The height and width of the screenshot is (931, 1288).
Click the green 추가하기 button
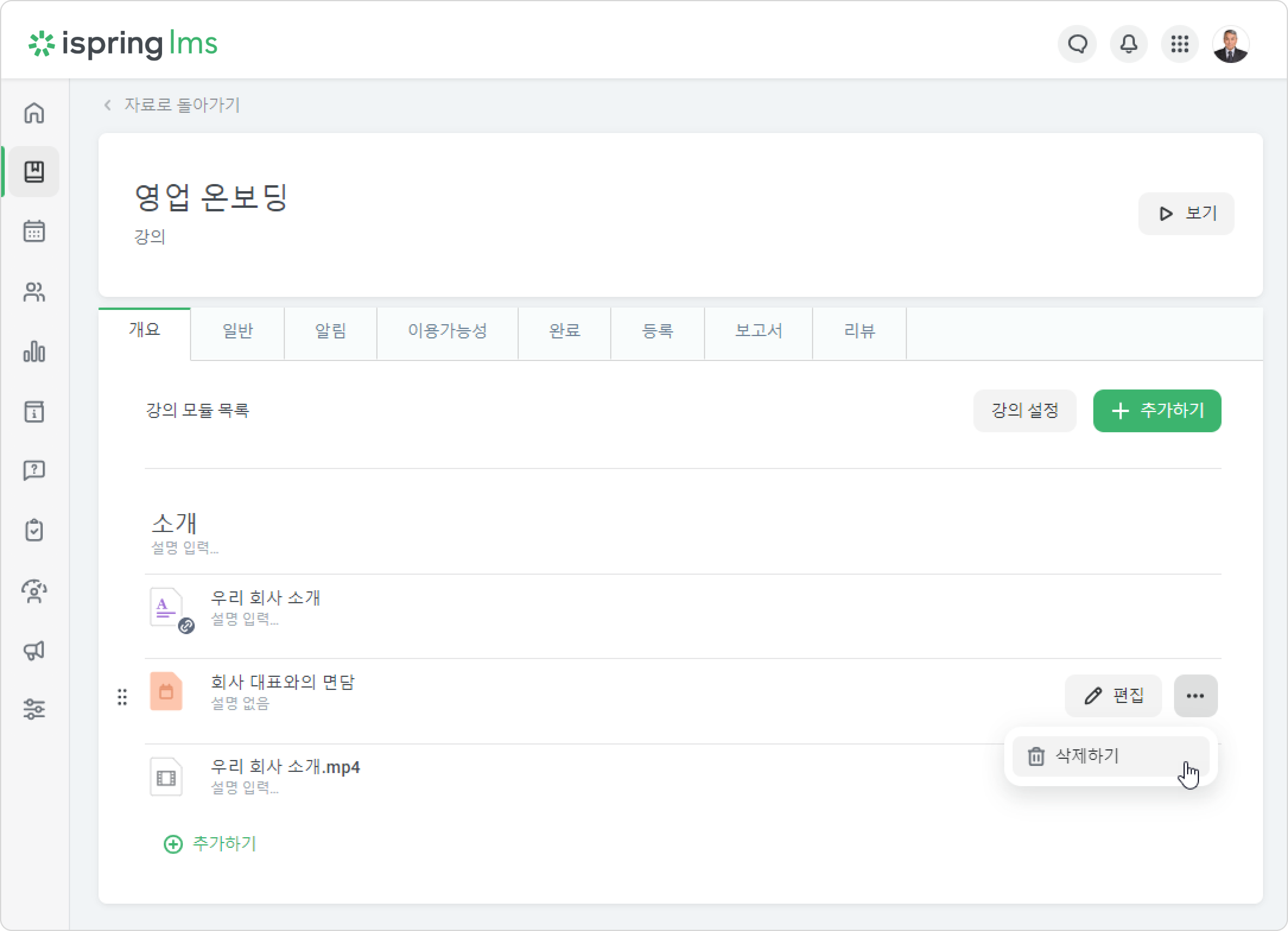(x=1157, y=411)
